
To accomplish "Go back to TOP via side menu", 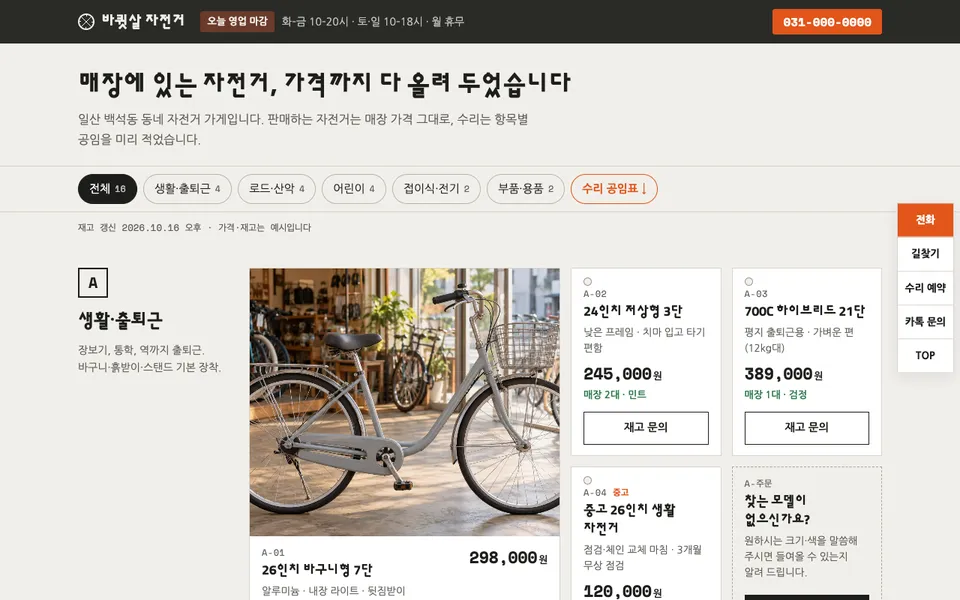I will pyautogui.click(x=925, y=355).
